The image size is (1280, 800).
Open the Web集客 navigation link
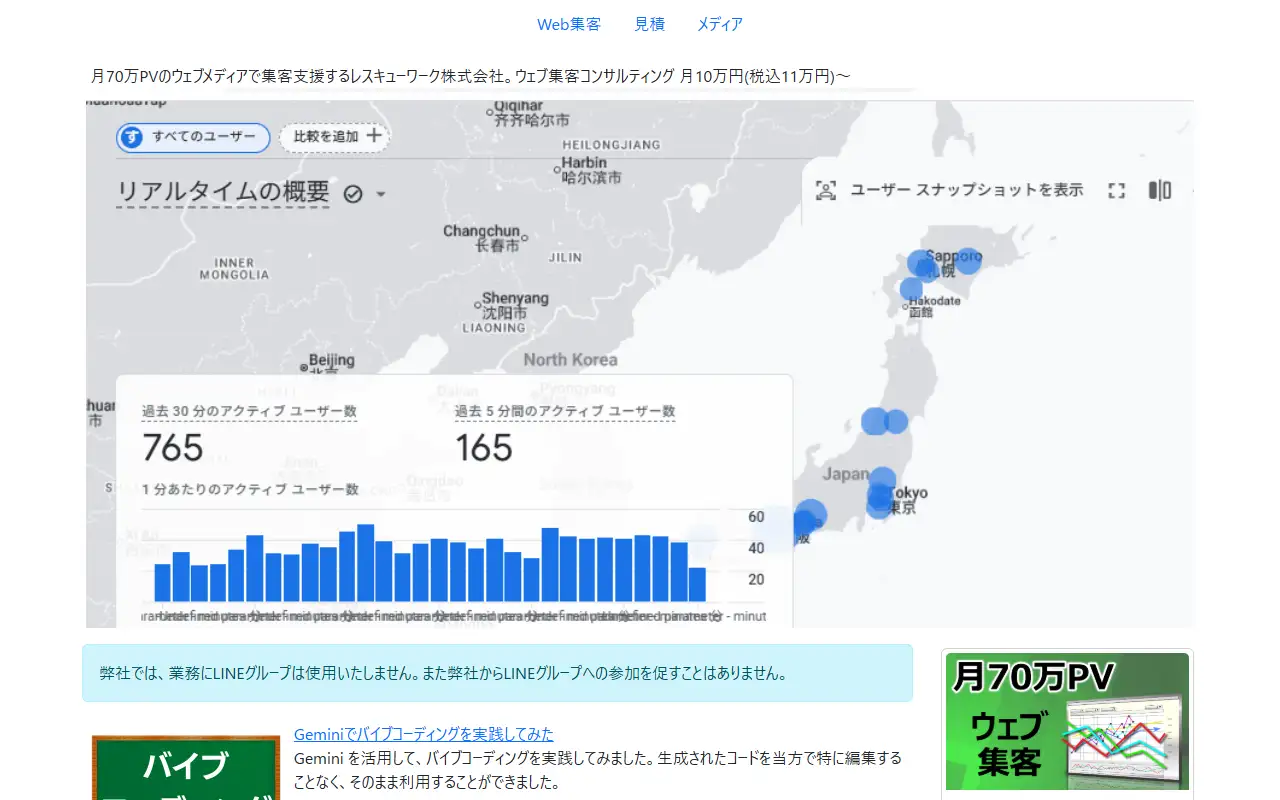pos(569,24)
